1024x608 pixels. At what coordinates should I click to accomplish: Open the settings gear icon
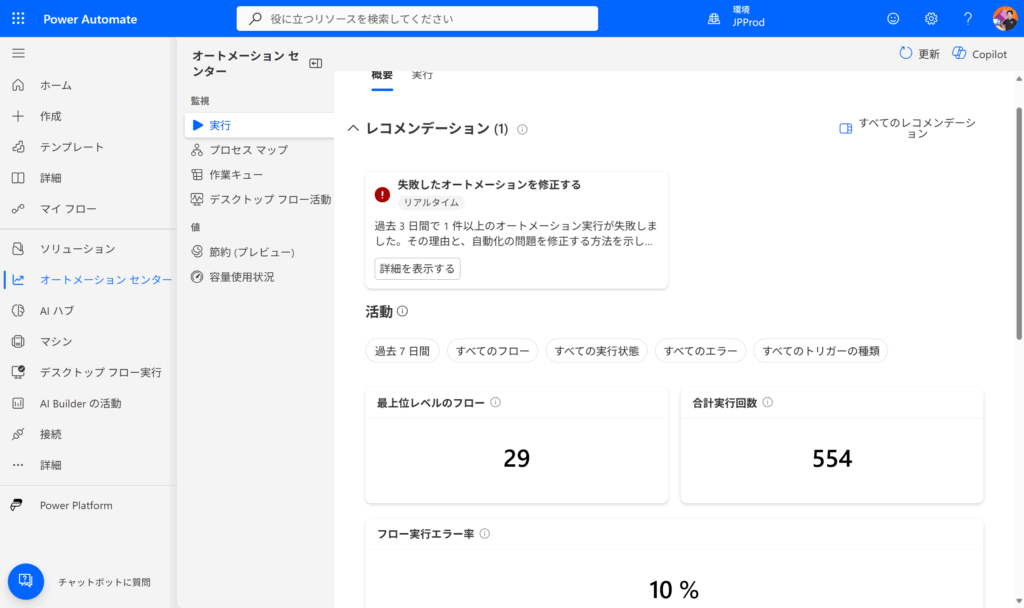(931, 19)
